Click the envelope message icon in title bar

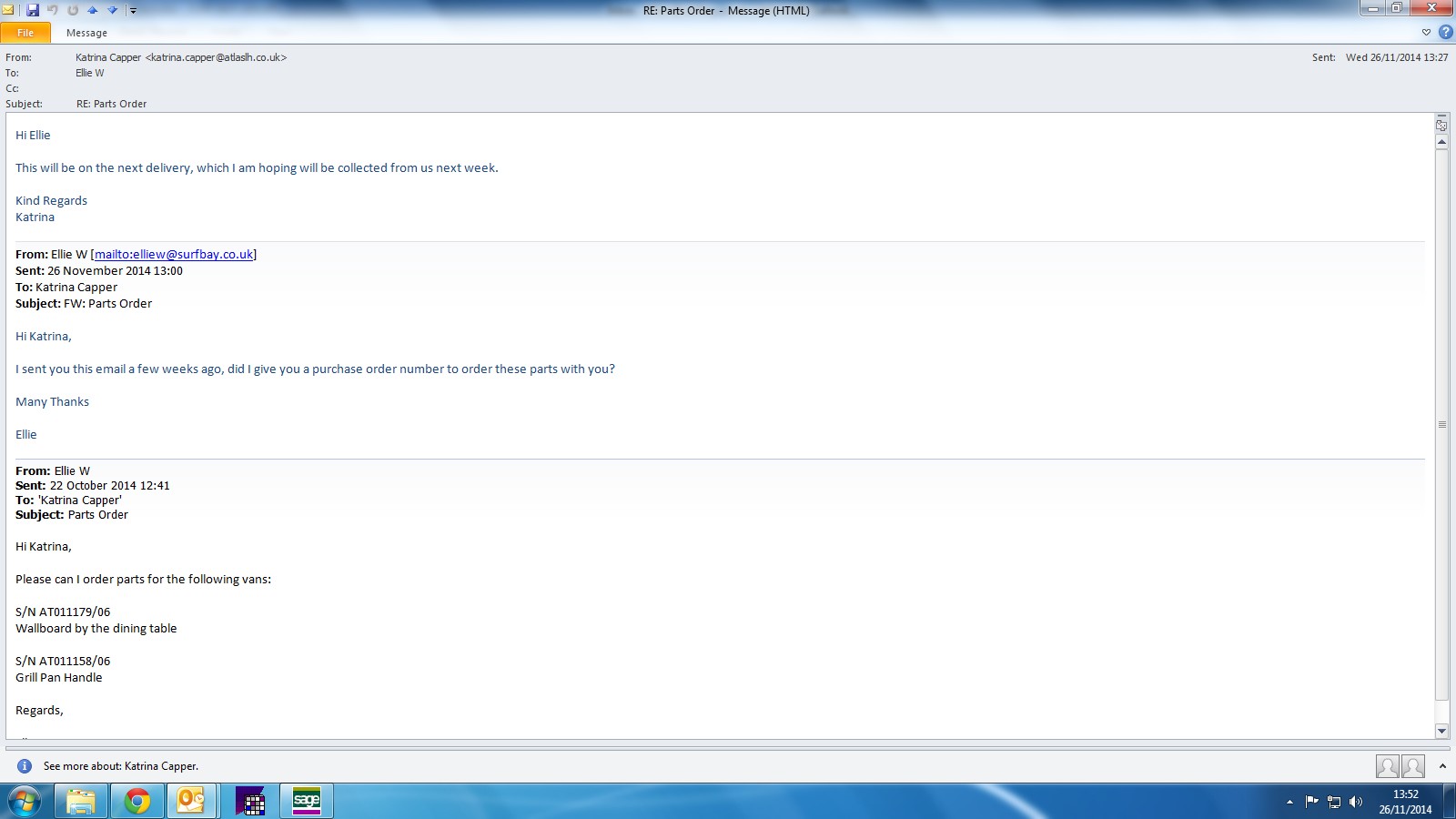click(x=8, y=10)
